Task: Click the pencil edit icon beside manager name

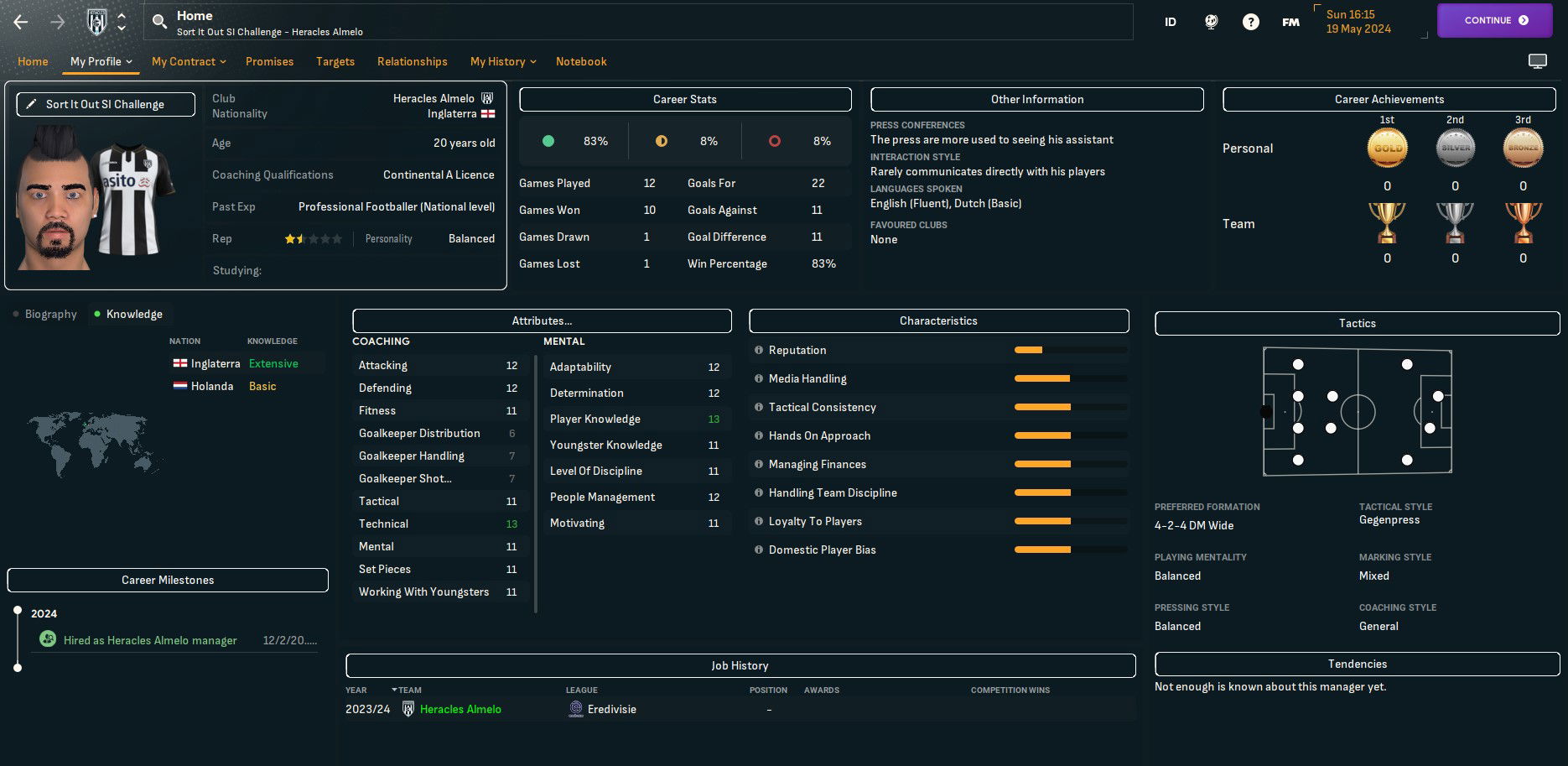Action: click(x=31, y=104)
